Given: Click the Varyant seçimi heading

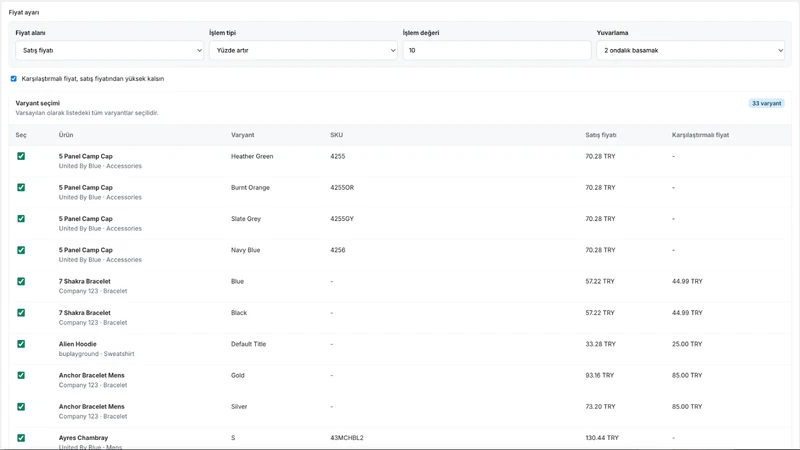Looking at the screenshot, I should point(37,103).
